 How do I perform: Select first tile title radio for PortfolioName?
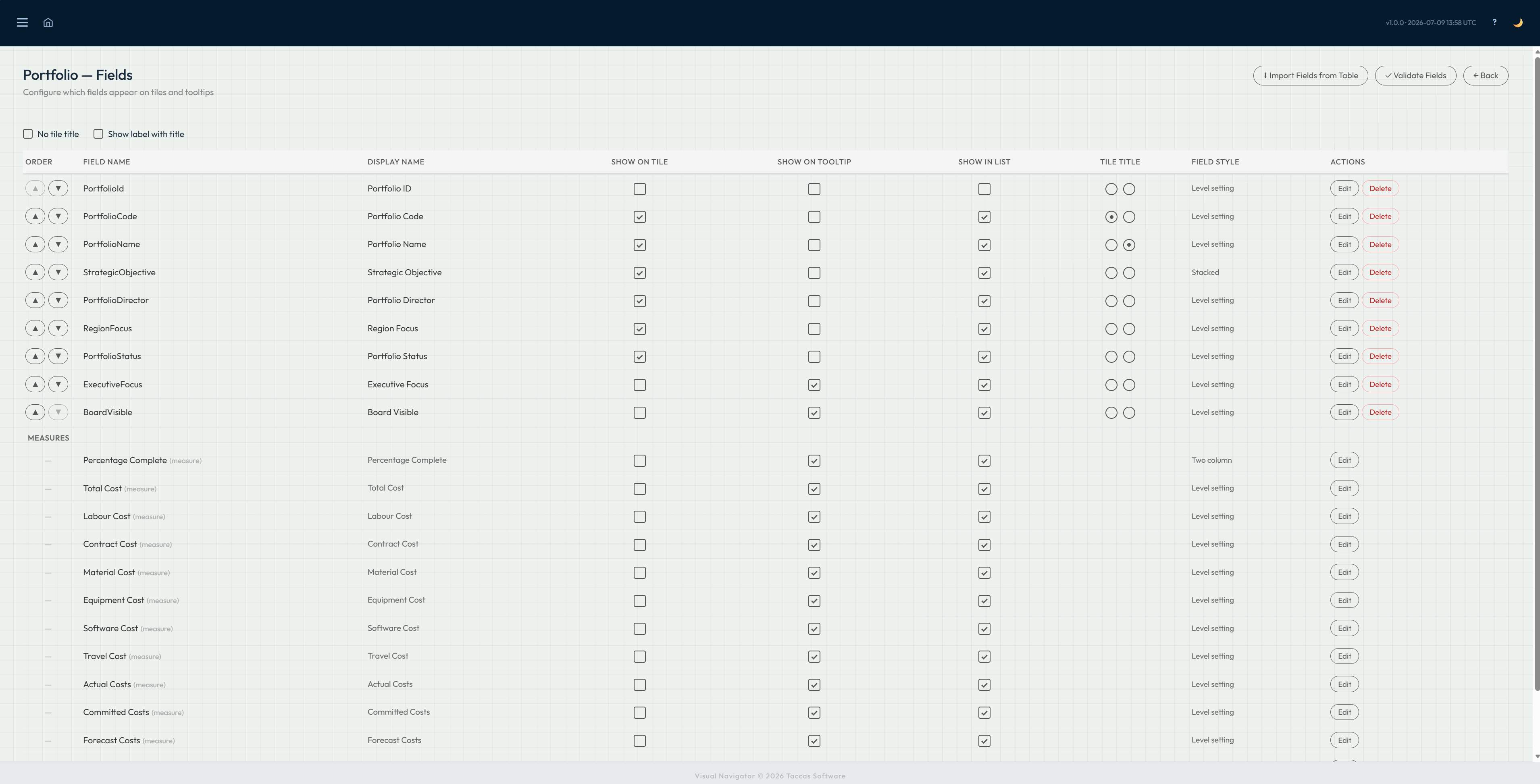[1111, 245]
